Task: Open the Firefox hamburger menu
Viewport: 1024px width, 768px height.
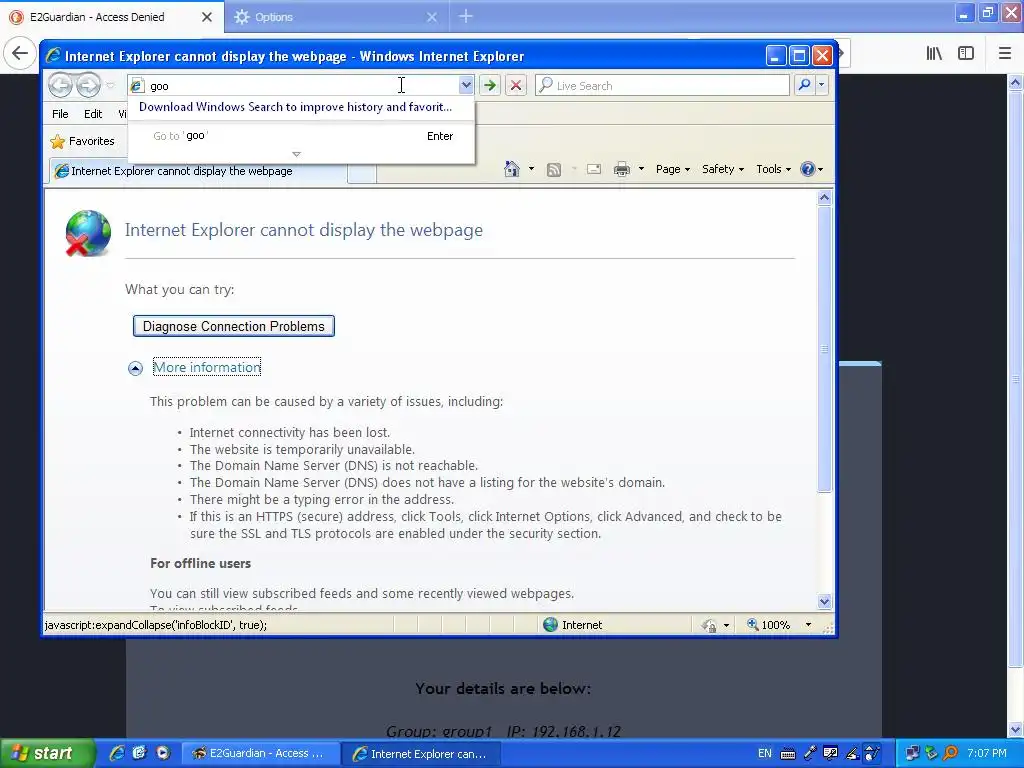Action: [x=1004, y=54]
